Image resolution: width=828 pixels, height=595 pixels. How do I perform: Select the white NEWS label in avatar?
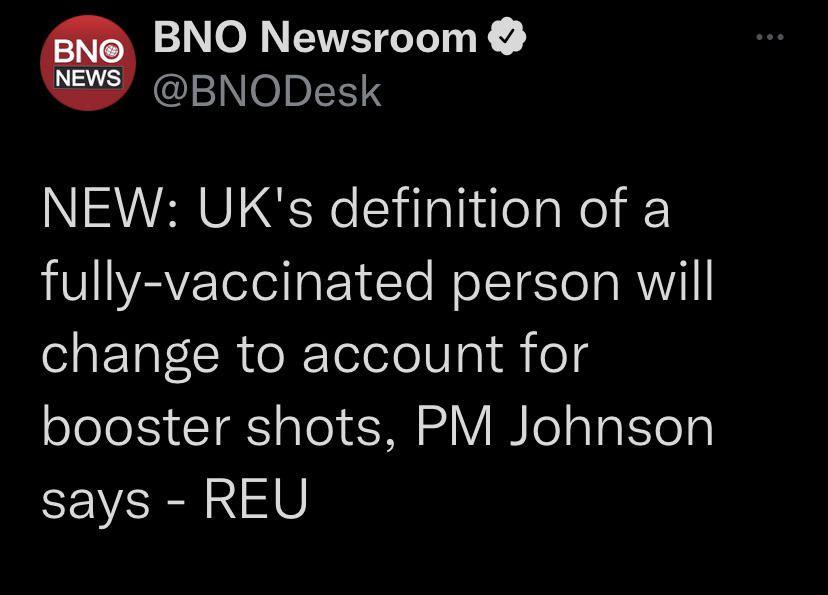tap(88, 78)
